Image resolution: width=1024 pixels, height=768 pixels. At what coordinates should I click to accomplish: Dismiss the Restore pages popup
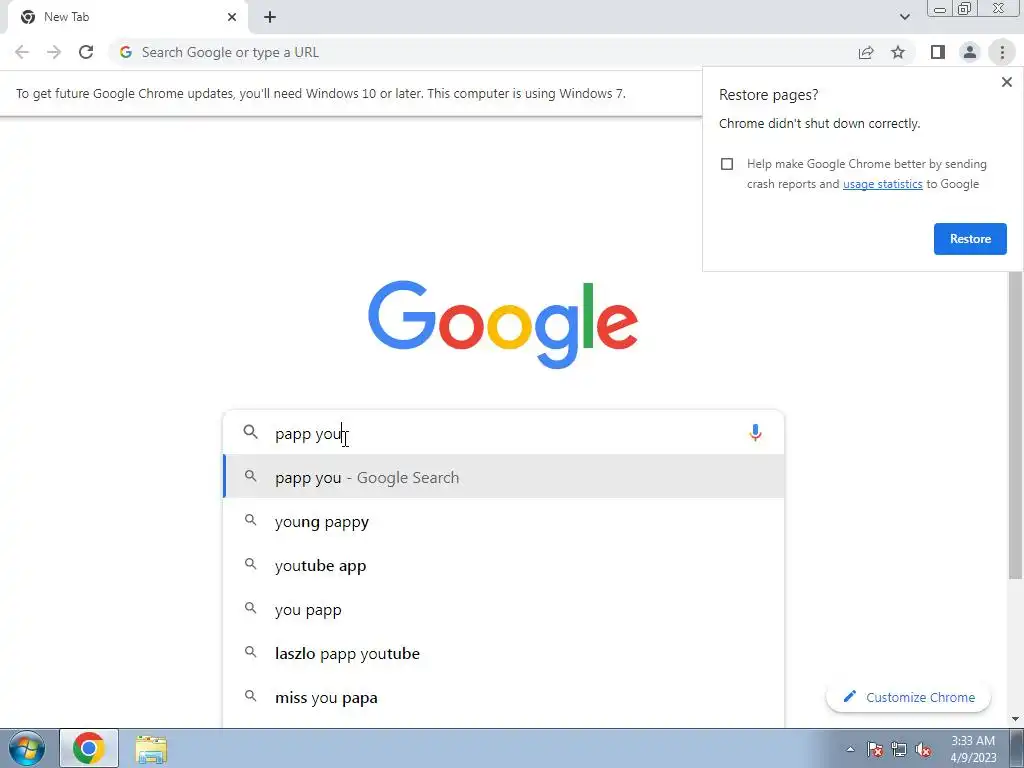coord(1006,82)
